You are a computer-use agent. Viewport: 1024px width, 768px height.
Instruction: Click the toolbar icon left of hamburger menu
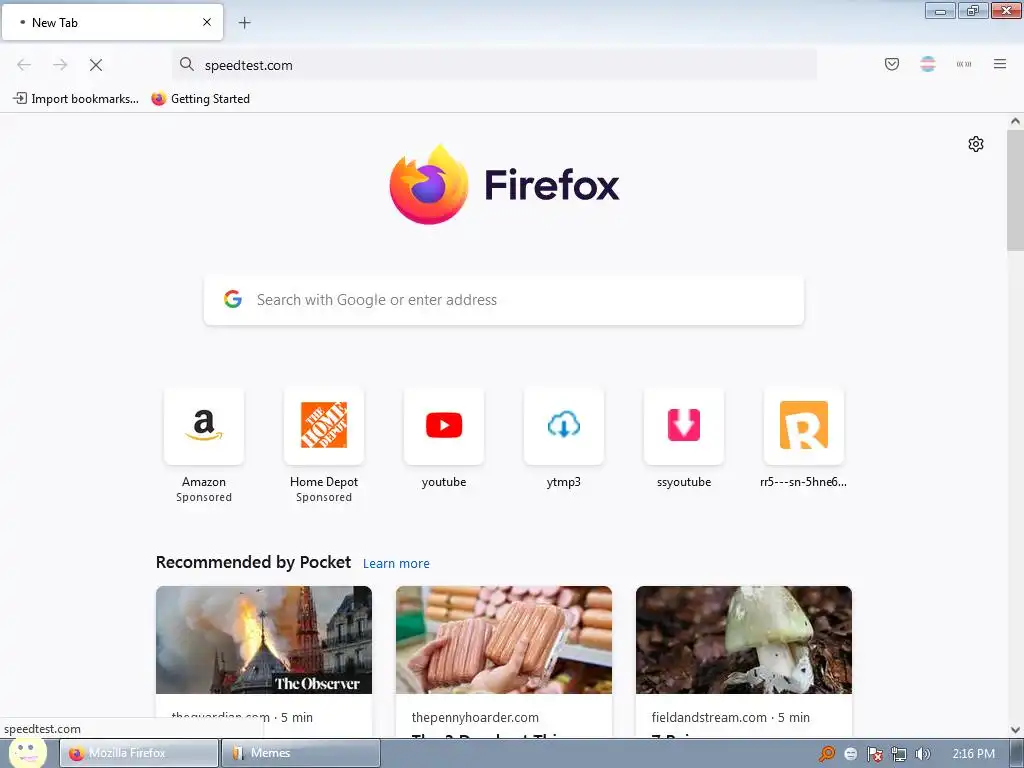click(964, 64)
